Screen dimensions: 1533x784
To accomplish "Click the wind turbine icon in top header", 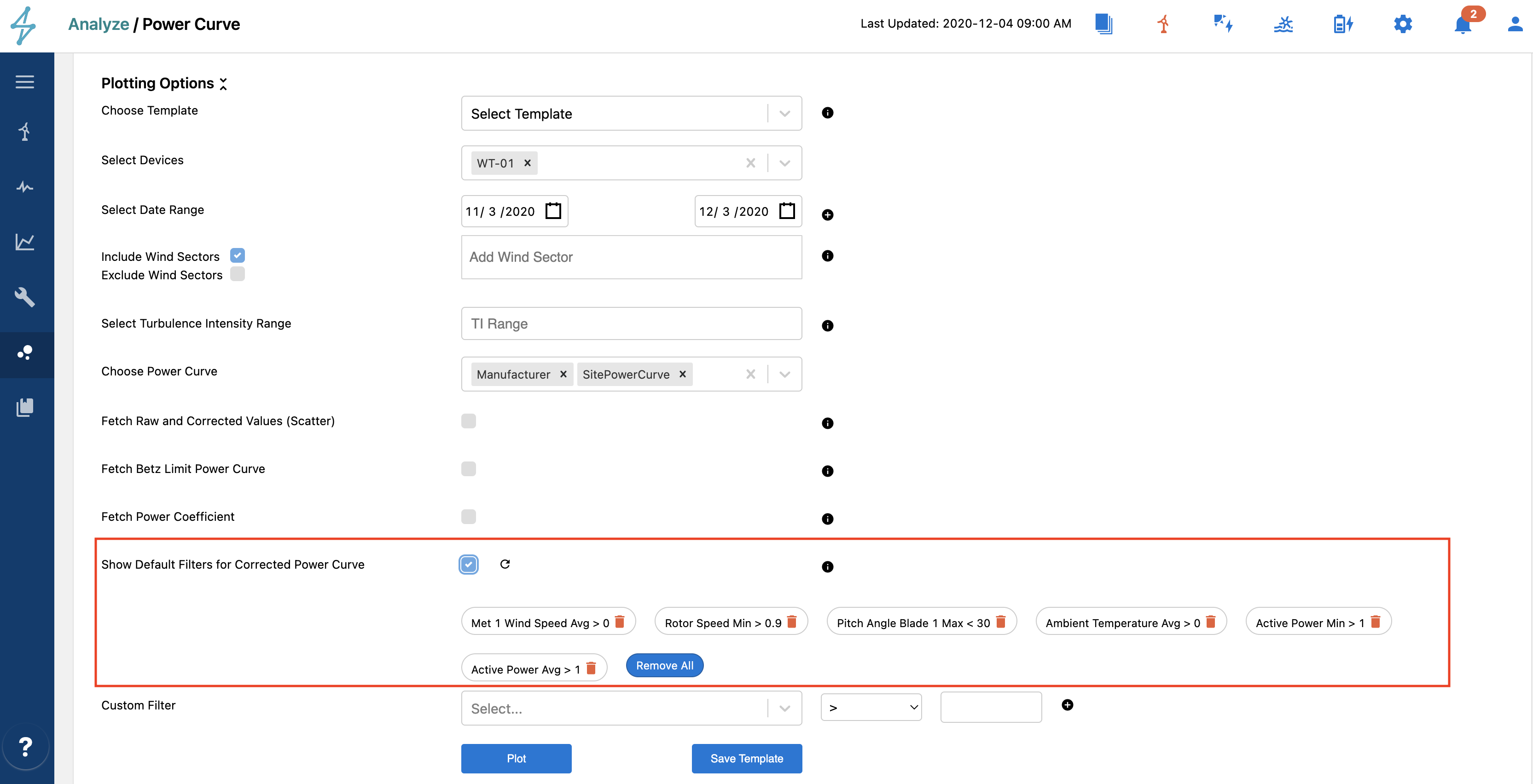I will (1163, 24).
